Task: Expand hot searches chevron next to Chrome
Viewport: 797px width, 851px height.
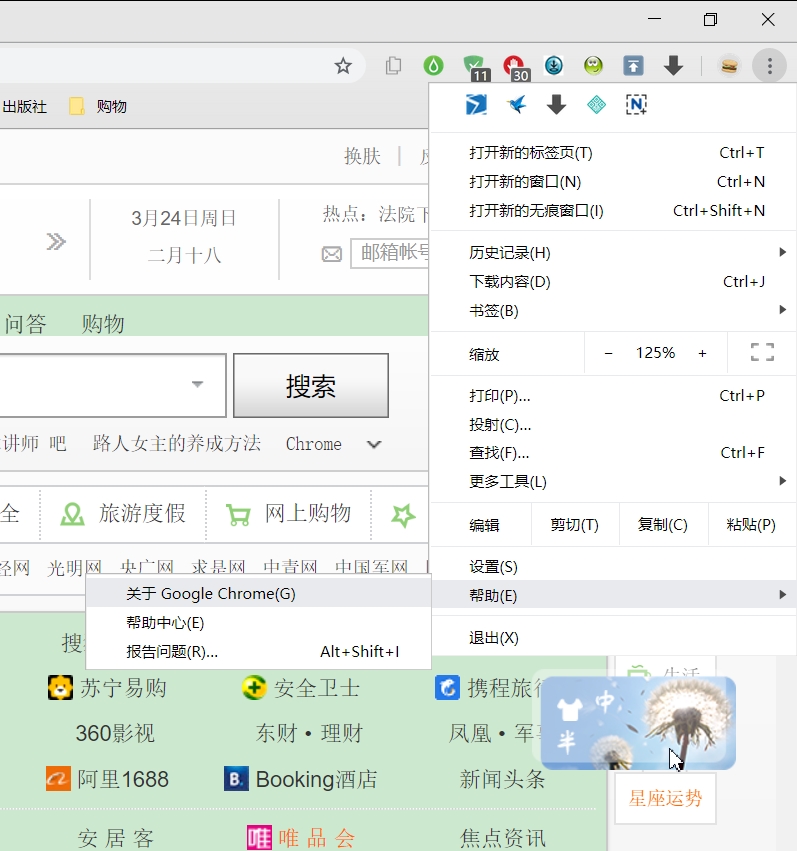Action: coord(374,444)
